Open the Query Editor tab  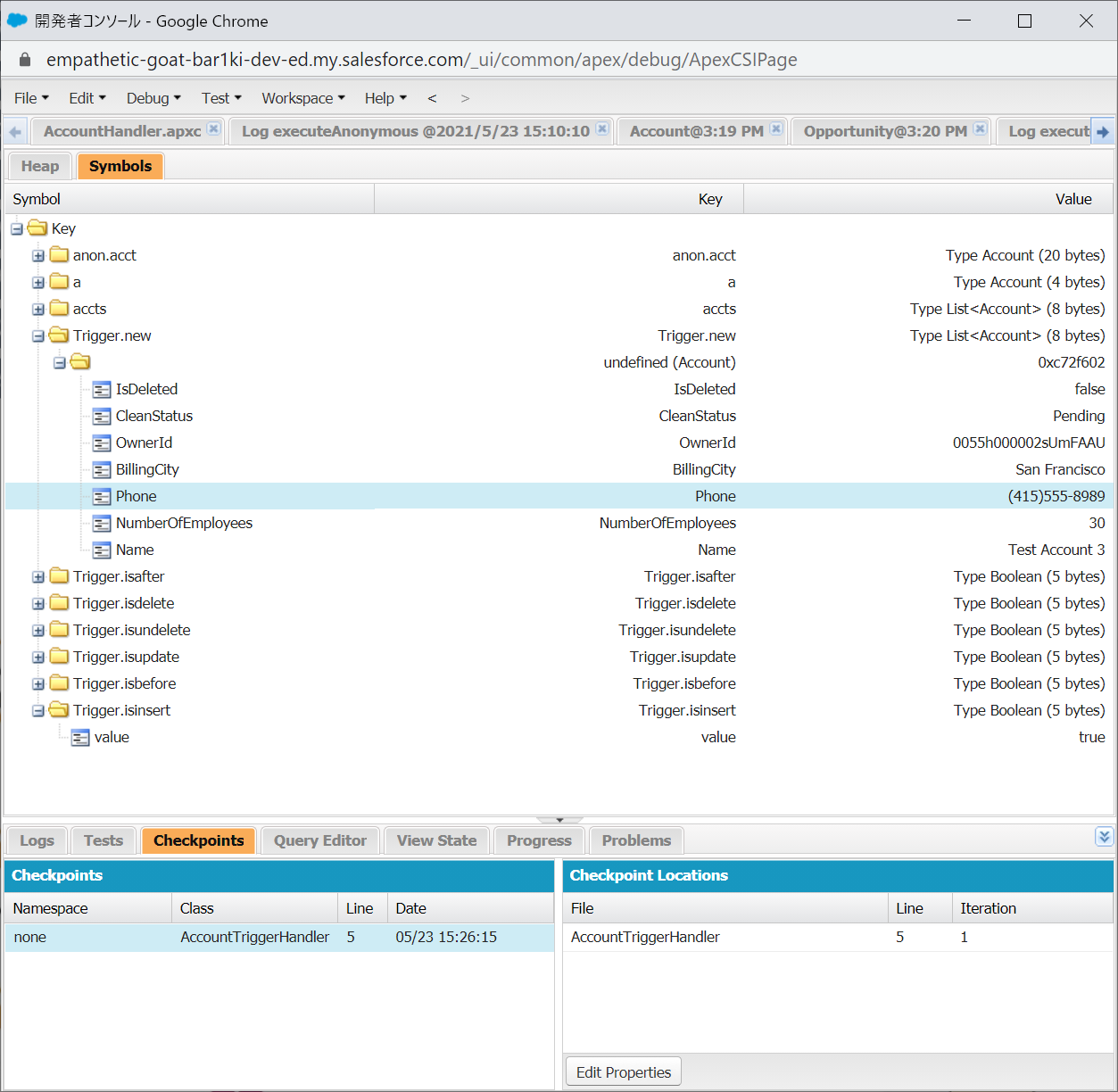pyautogui.click(x=320, y=840)
